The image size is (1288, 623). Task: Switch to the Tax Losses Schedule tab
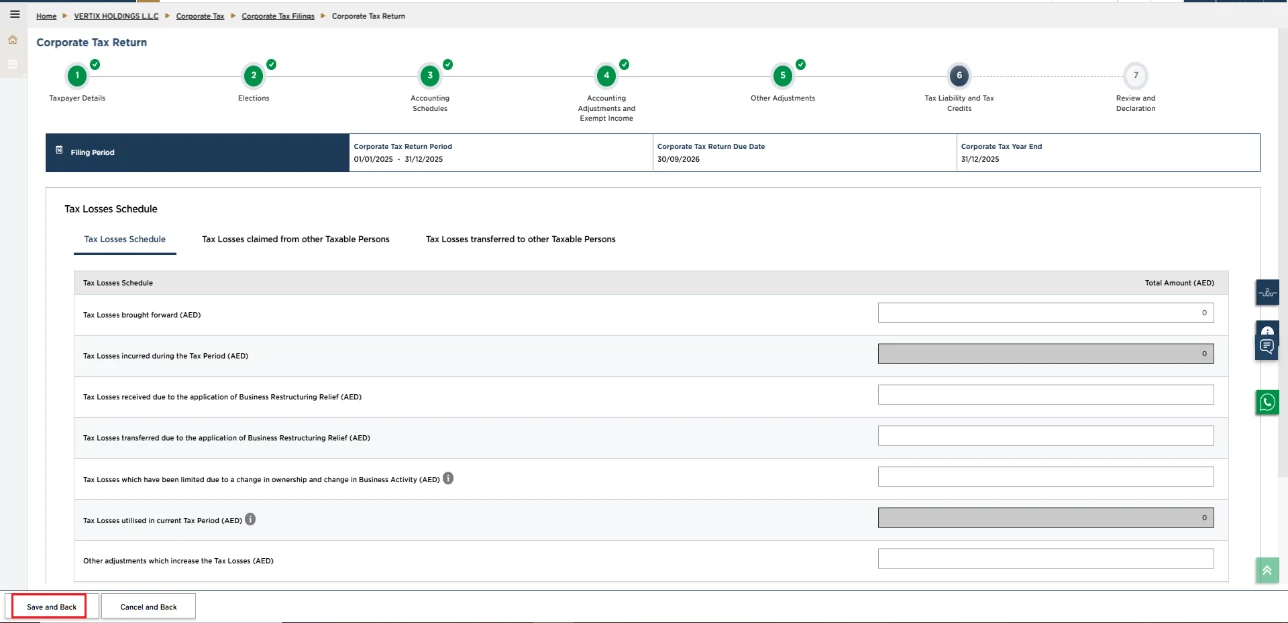coord(125,239)
